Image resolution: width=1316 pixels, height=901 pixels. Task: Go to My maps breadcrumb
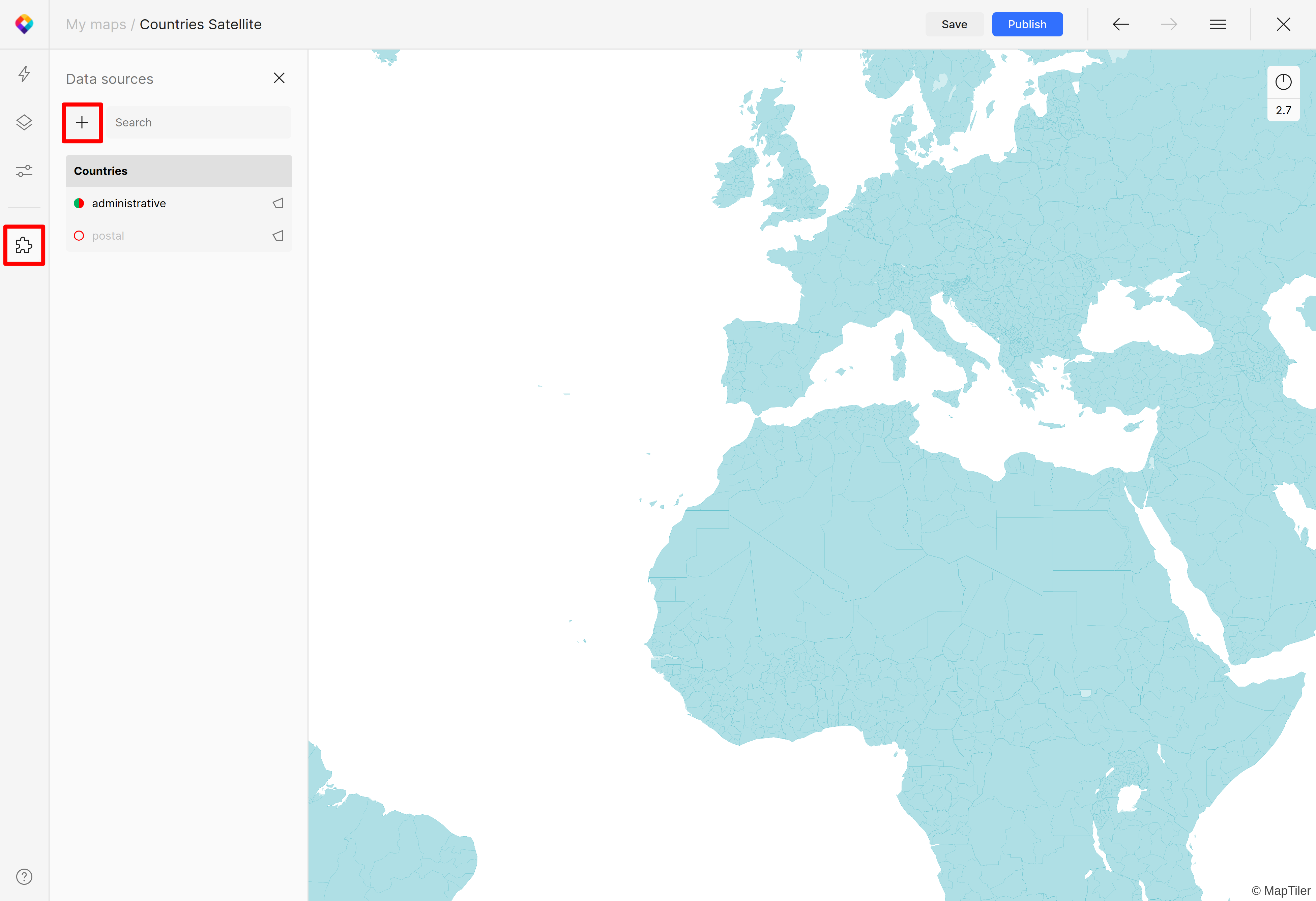click(96, 24)
